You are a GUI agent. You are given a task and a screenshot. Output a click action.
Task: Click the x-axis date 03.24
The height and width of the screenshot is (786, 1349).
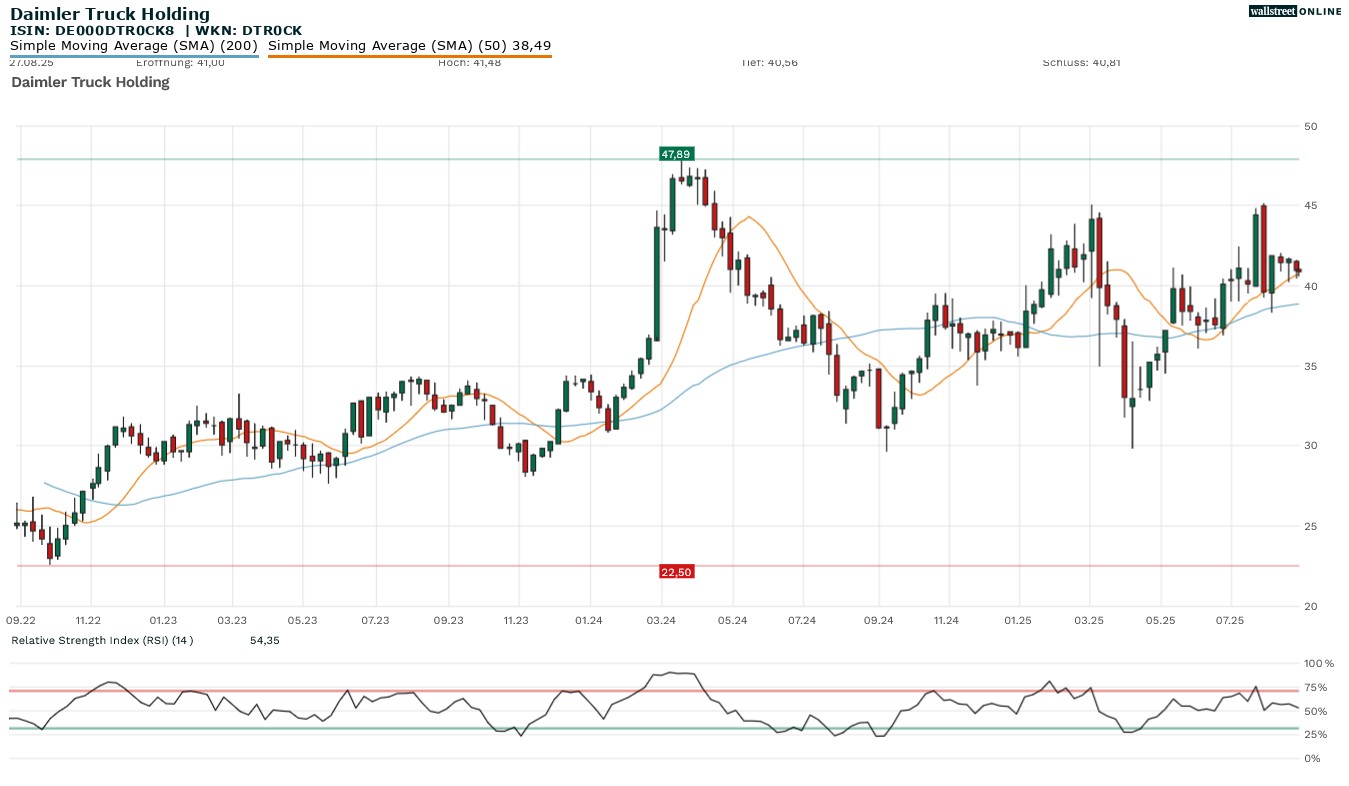[661, 620]
